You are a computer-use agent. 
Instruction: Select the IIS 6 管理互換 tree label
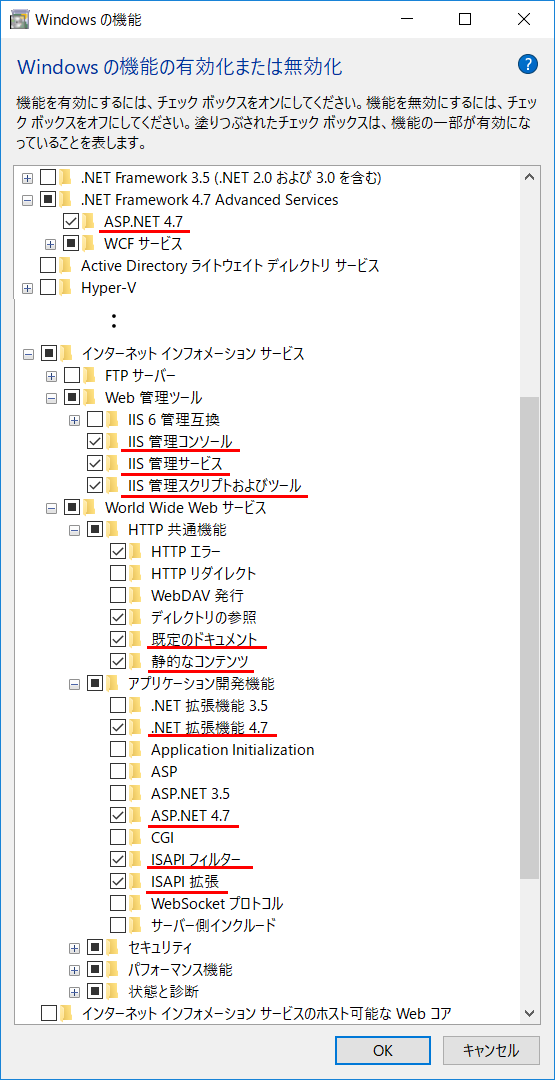point(174,420)
